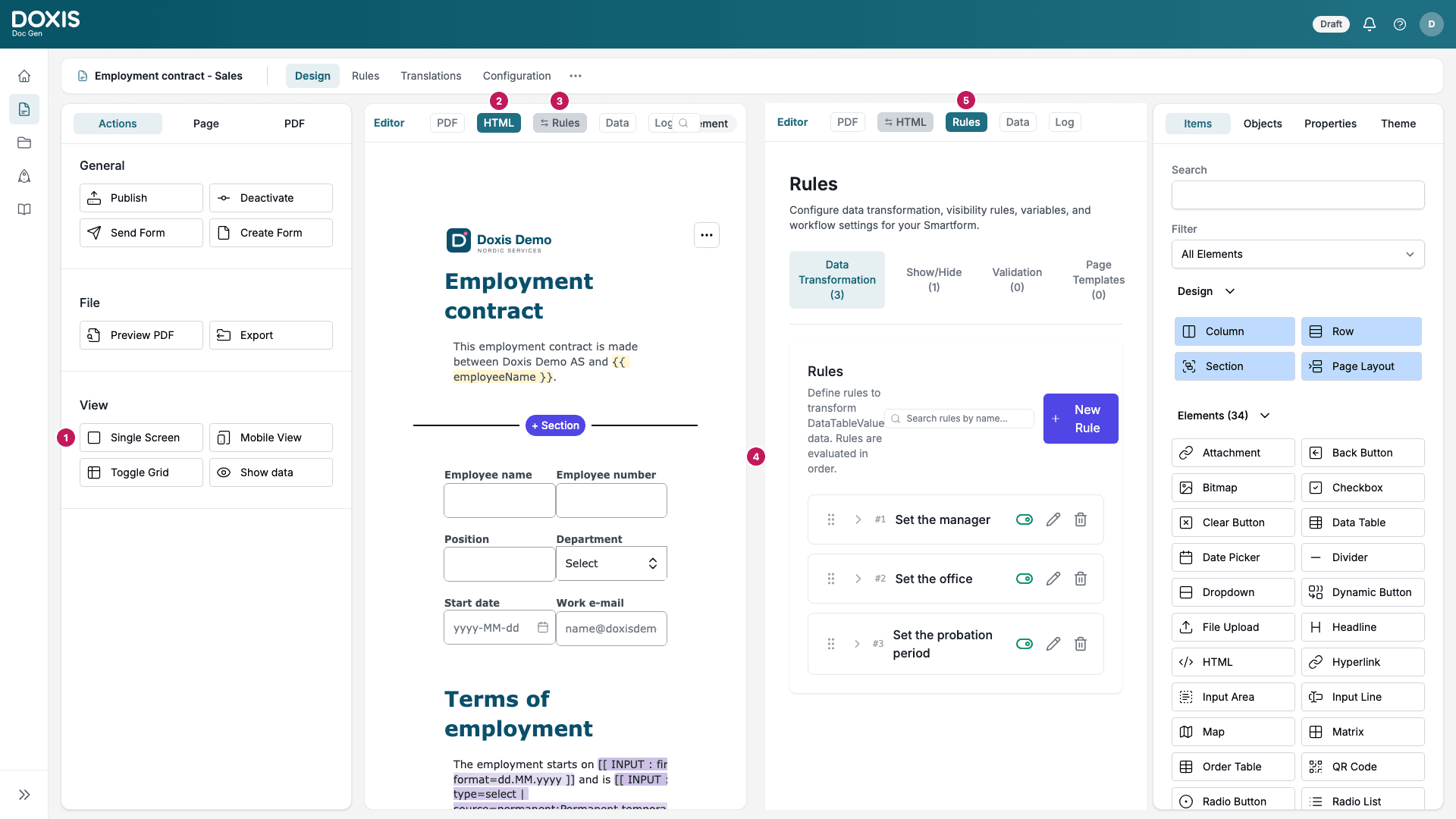Toggle Grid in the View section
Viewport: 1456px width, 819px height.
click(x=141, y=472)
